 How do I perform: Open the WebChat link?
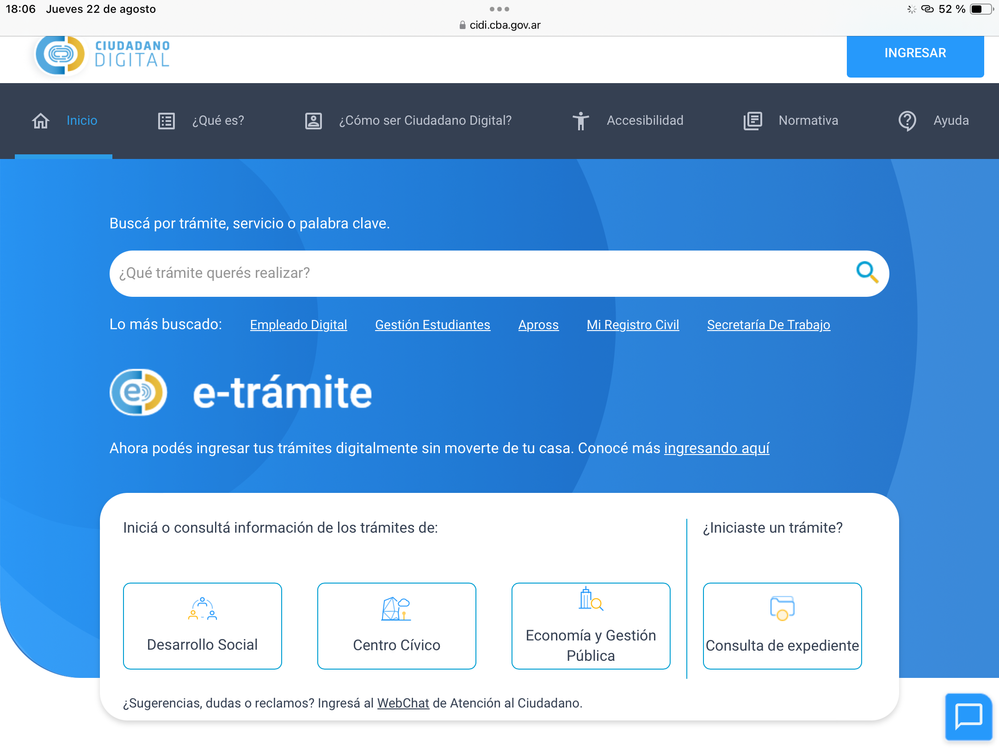[x=403, y=703]
